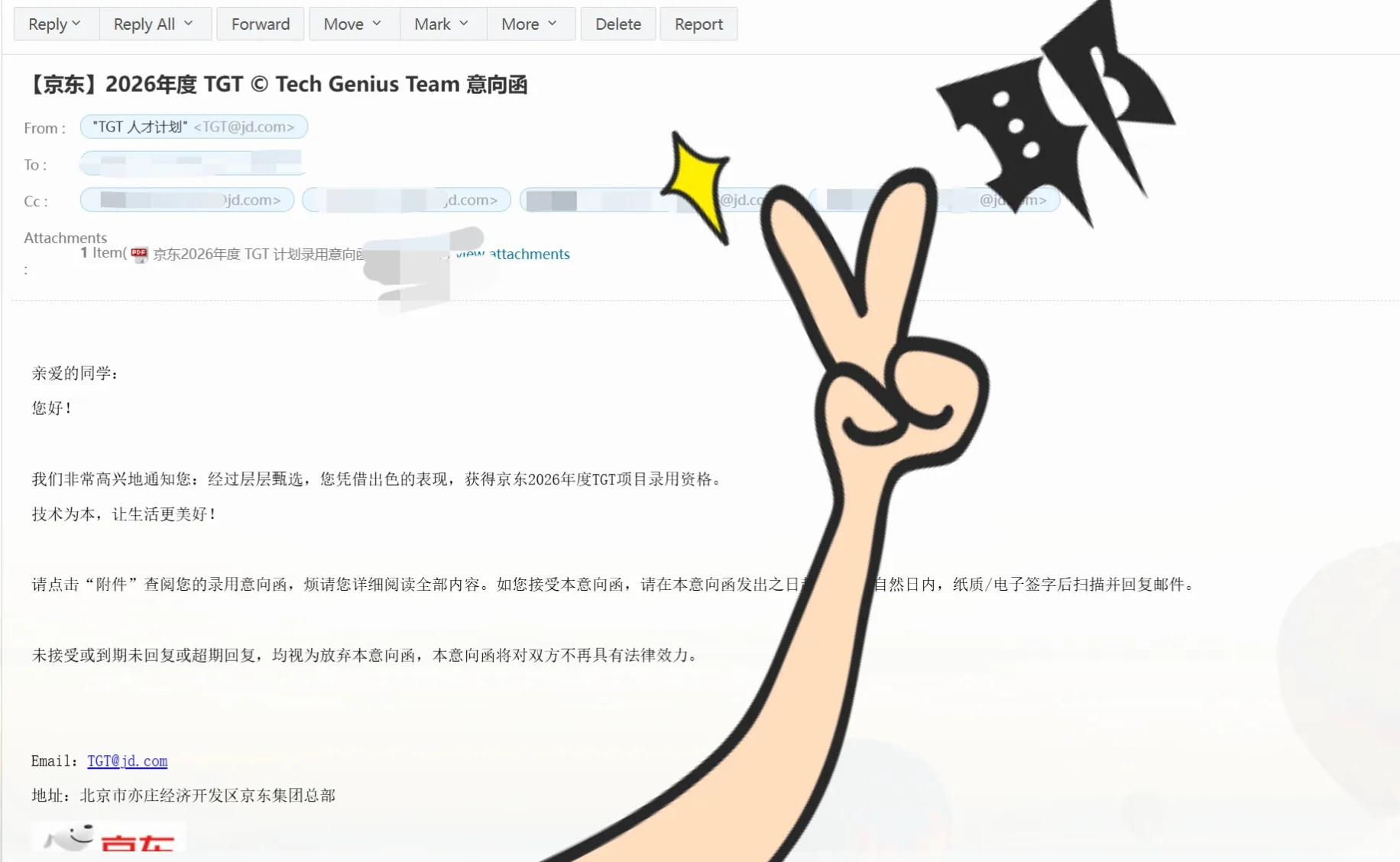Click the Attachments label

point(66,238)
